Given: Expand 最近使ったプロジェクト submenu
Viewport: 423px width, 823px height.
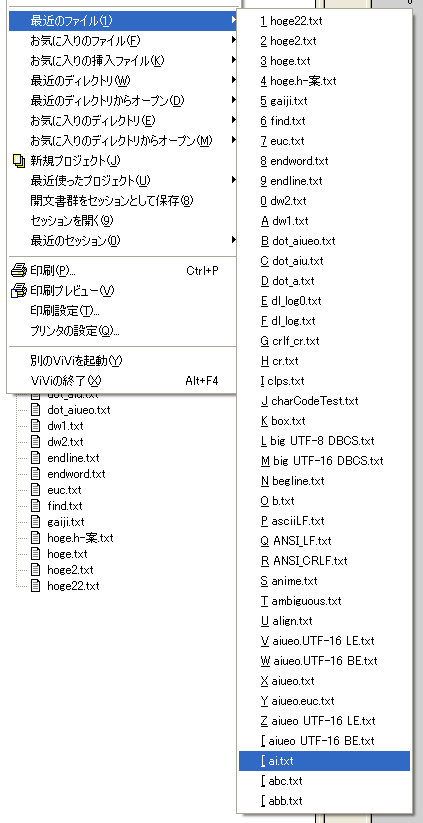Looking at the screenshot, I should [x=122, y=181].
